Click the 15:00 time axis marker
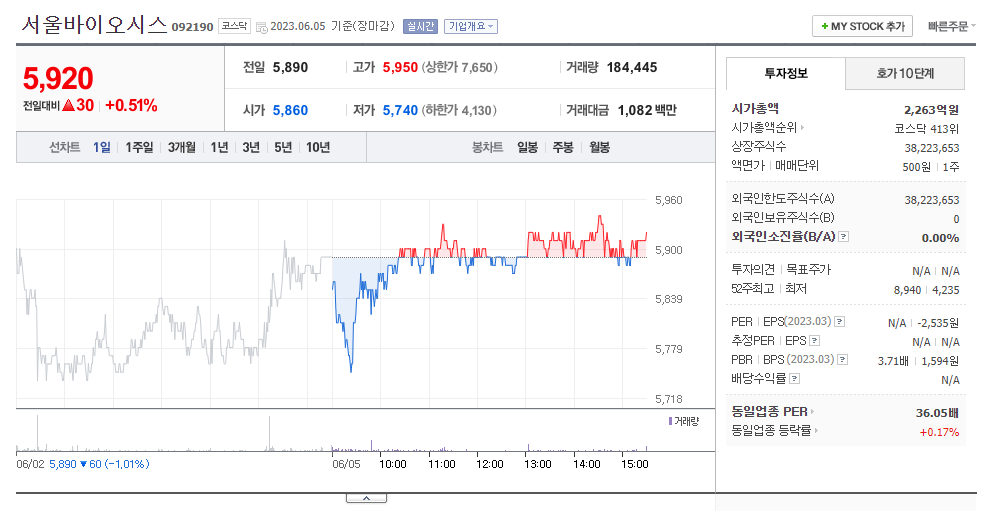This screenshot has height=511, width=986. tap(634, 464)
